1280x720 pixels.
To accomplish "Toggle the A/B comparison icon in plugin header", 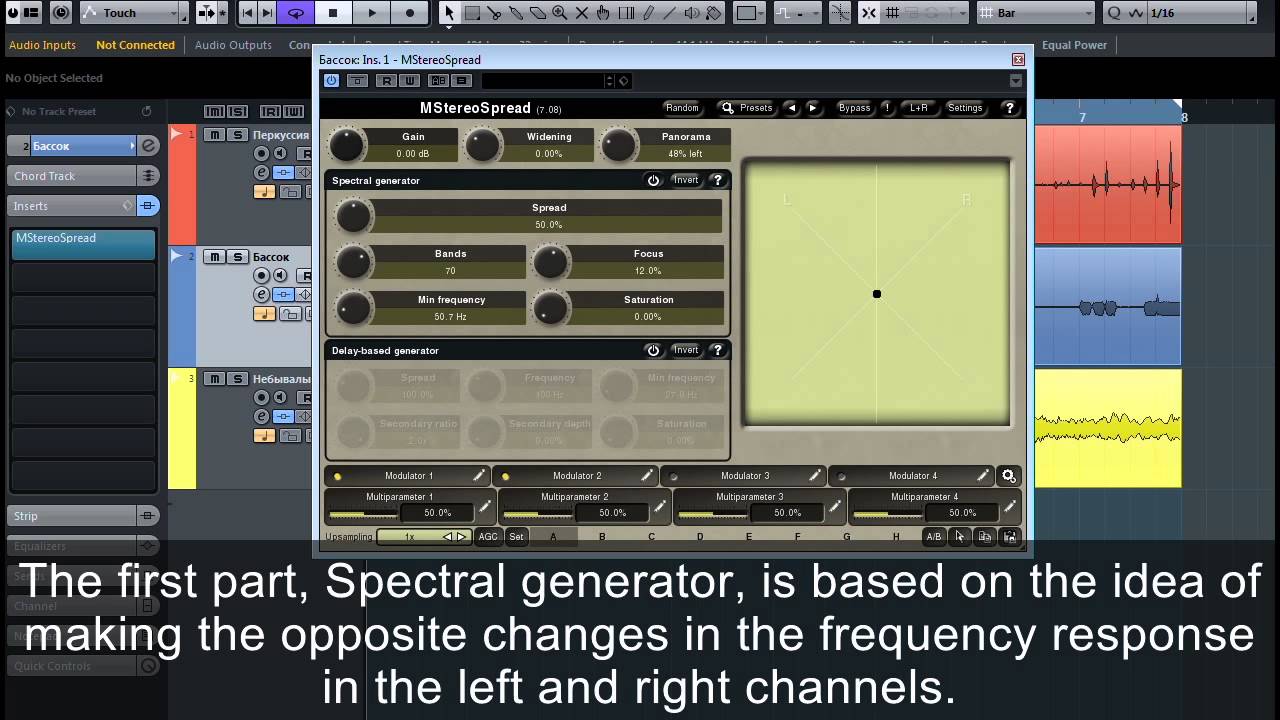I will [438, 81].
